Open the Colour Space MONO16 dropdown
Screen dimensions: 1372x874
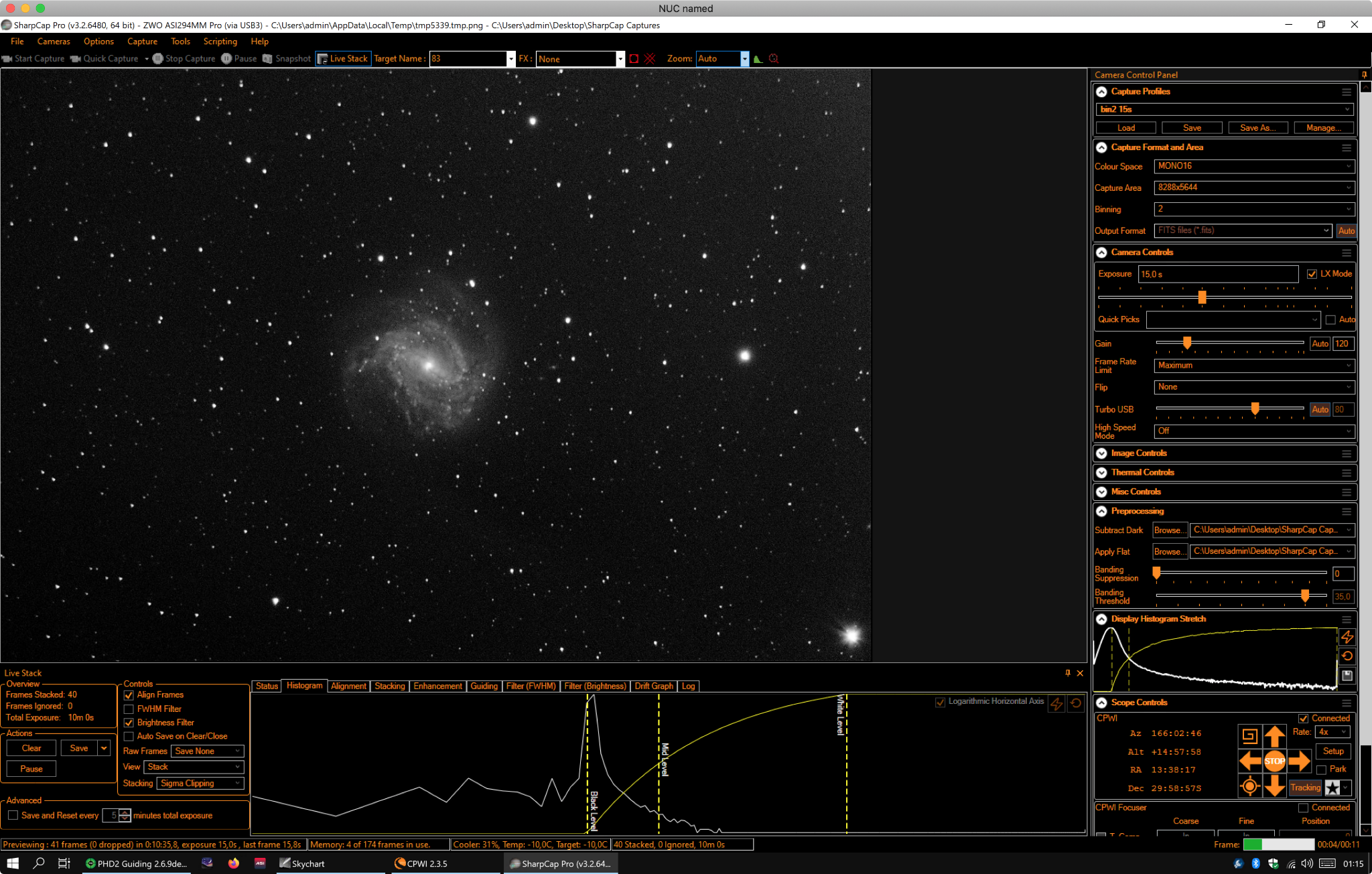(1253, 166)
